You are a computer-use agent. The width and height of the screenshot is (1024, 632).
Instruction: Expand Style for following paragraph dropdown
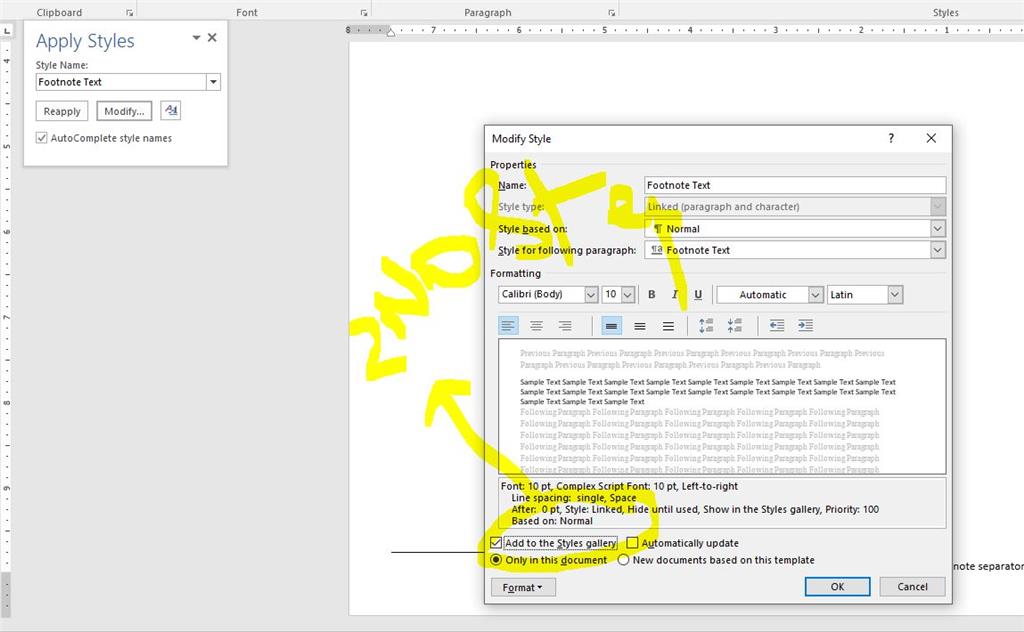coord(938,250)
